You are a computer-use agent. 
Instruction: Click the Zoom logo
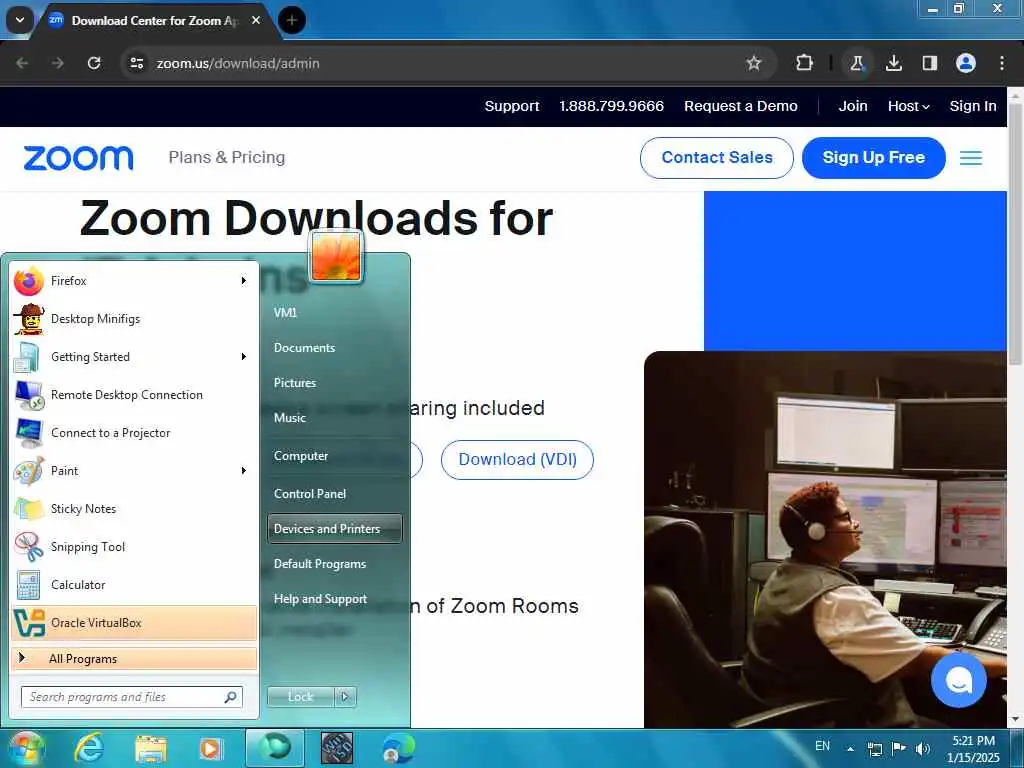[78, 158]
